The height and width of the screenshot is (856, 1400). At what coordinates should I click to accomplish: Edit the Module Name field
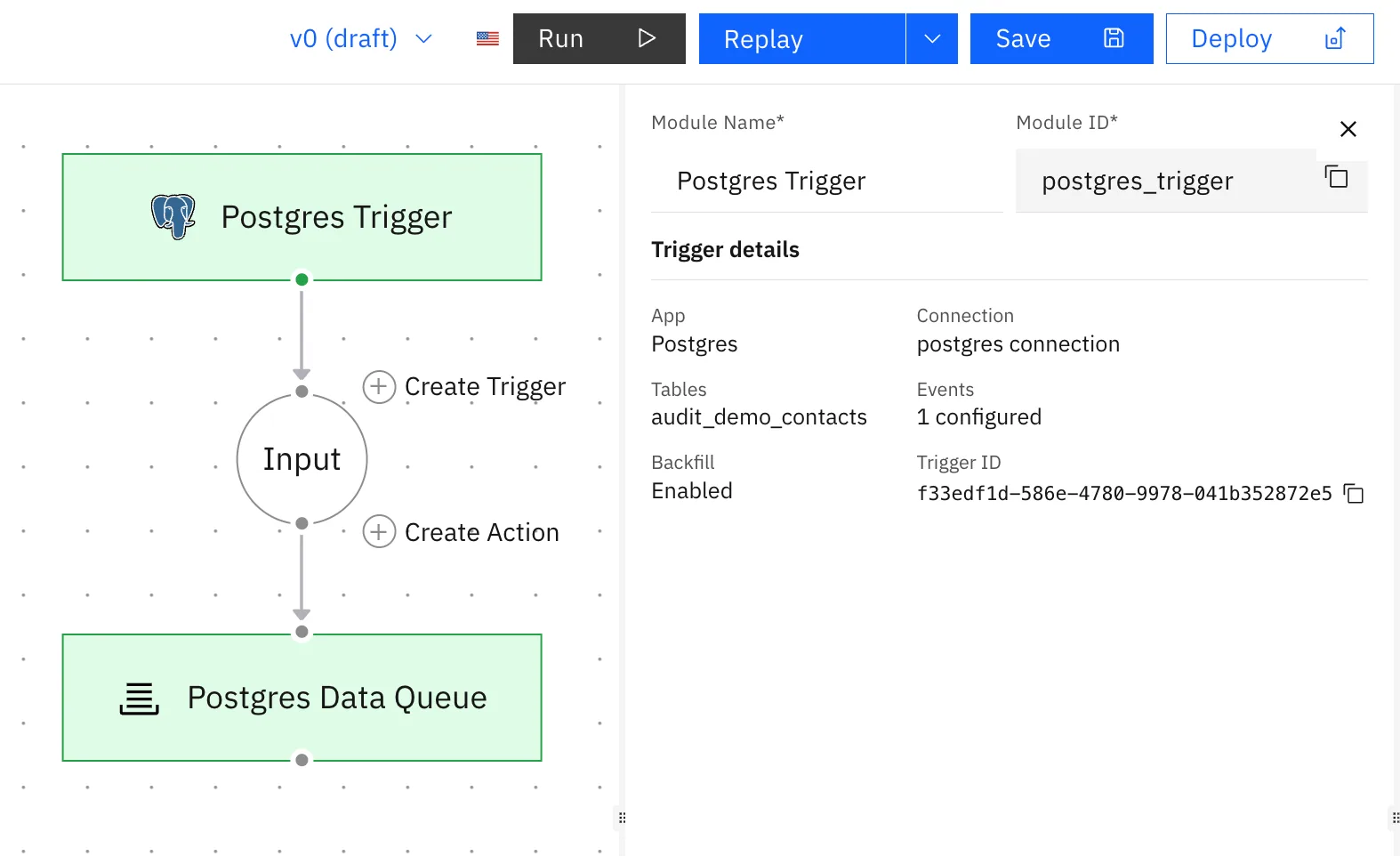pos(826,181)
